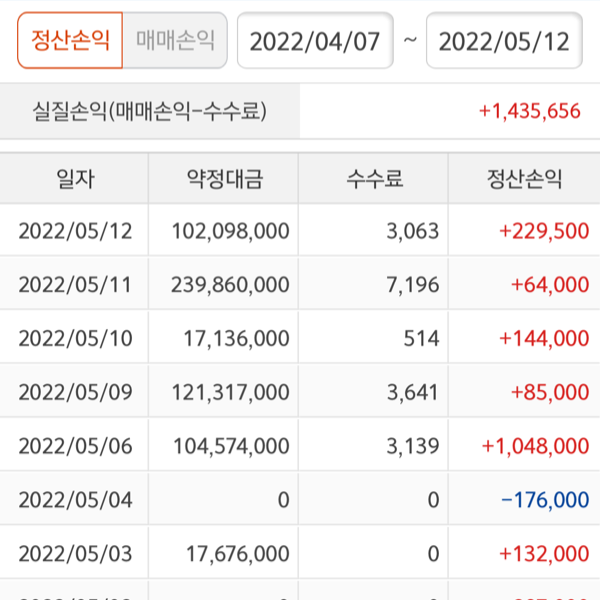Select the 2022/05/09 date row
Viewport: 600px width, 600px height.
pos(75,393)
